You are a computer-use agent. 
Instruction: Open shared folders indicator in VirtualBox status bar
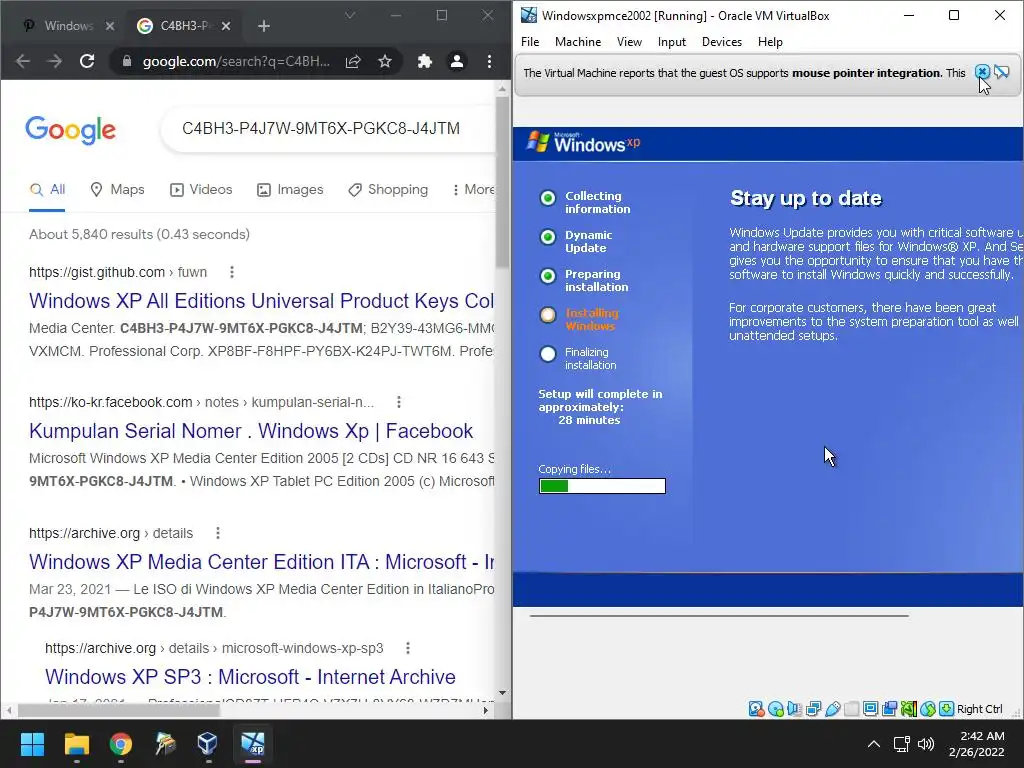click(x=852, y=709)
